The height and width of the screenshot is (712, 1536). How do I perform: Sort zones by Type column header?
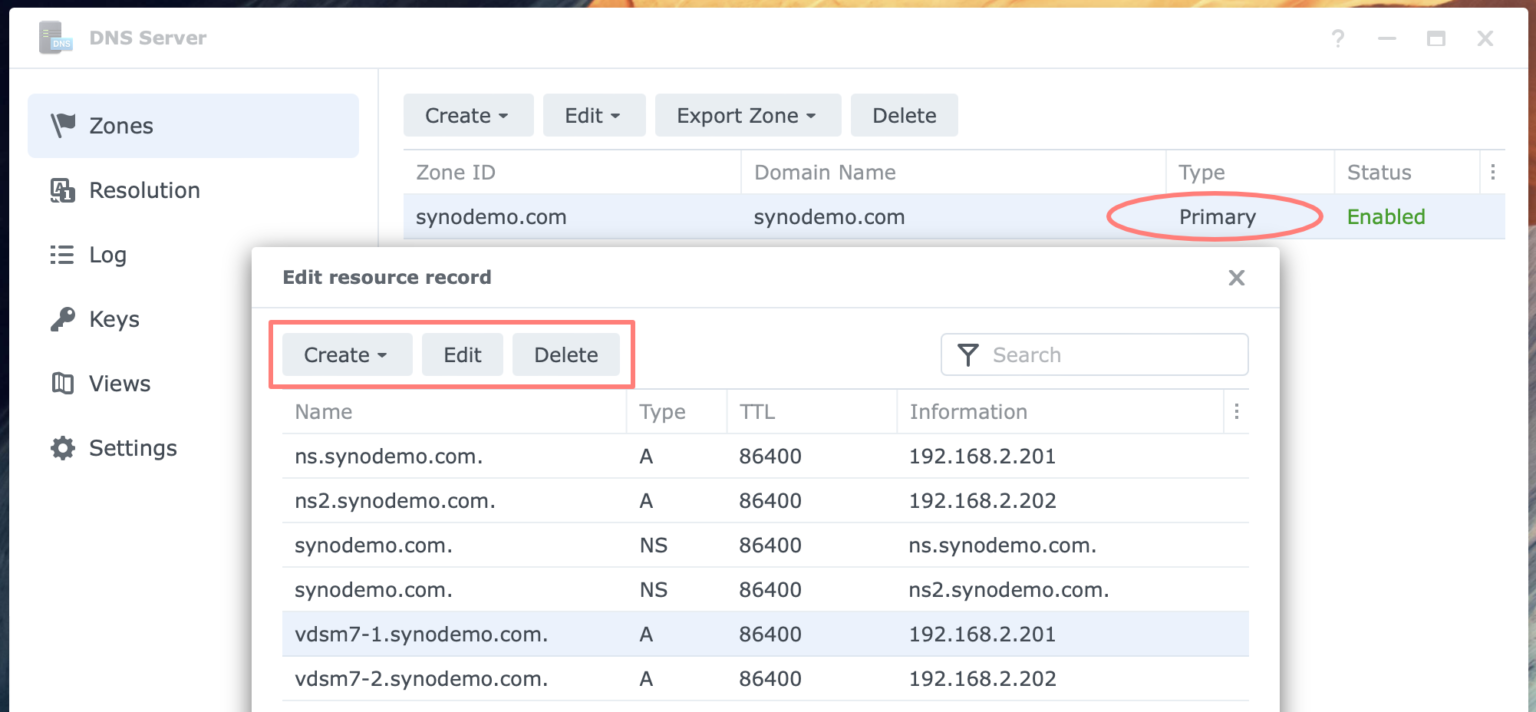[x=1250, y=172]
